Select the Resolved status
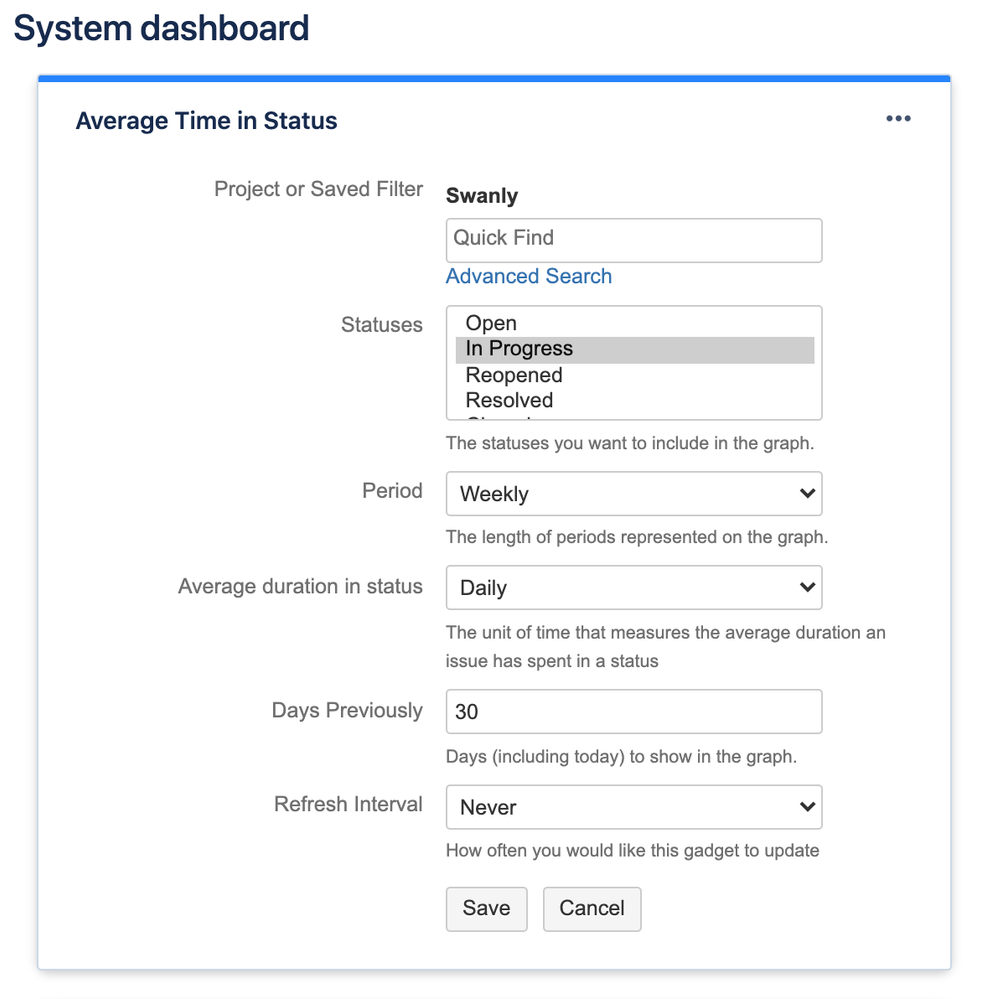This screenshot has height=999, width=987. (x=508, y=400)
